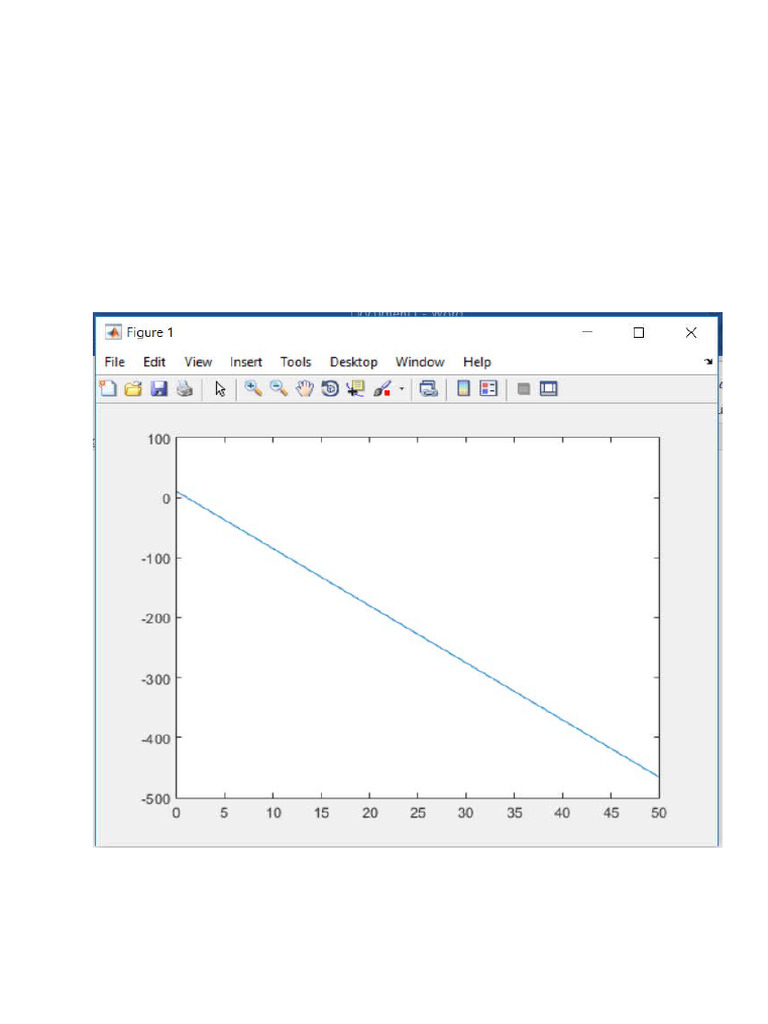
Task: Save the figure with the floppy disk icon
Action: [x=159, y=389]
